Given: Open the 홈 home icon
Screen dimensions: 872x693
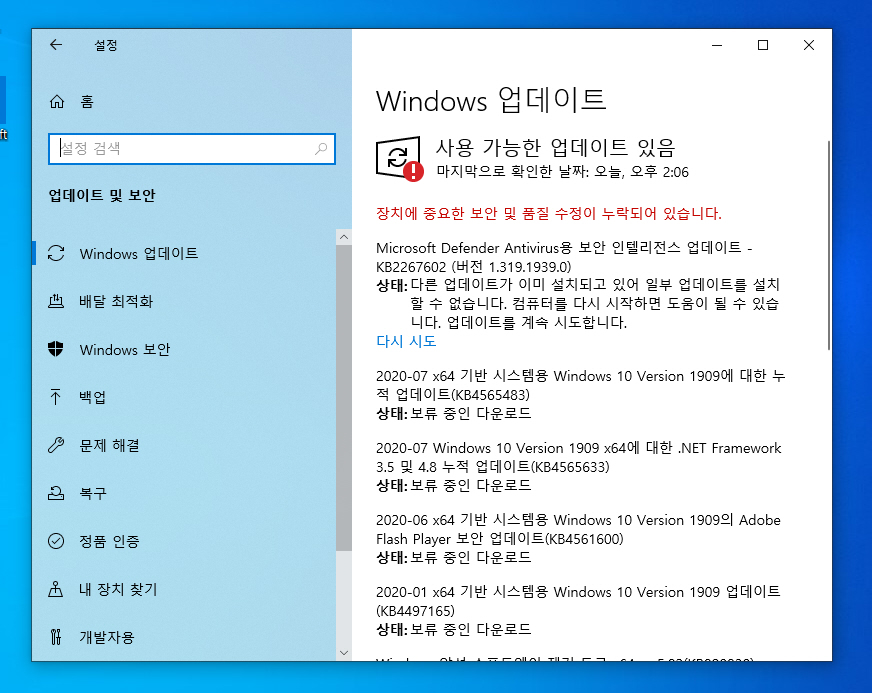Looking at the screenshot, I should tap(57, 102).
